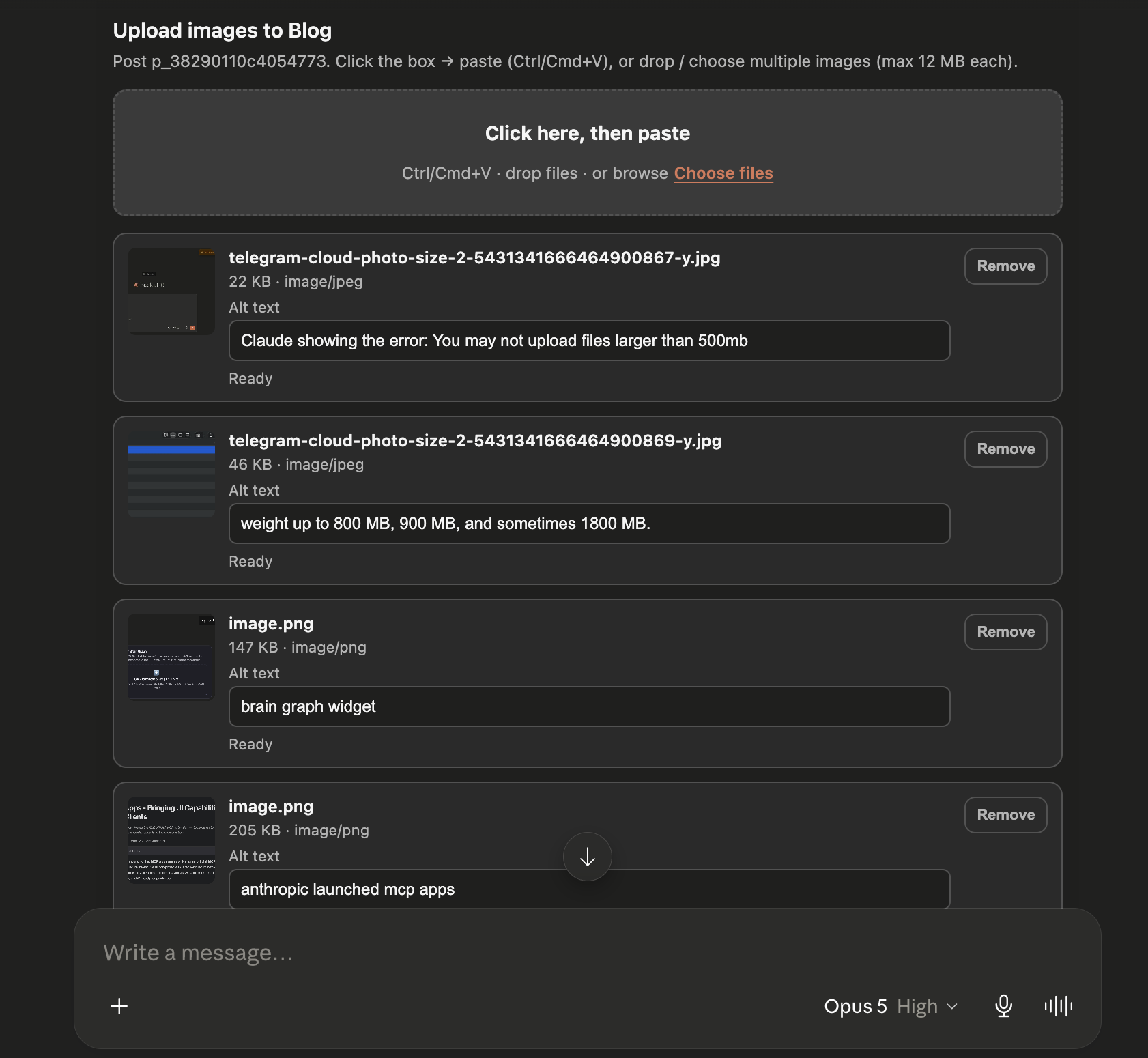The height and width of the screenshot is (1058, 1148).
Task: Edit the brain graph widget alt text
Action: click(x=590, y=706)
